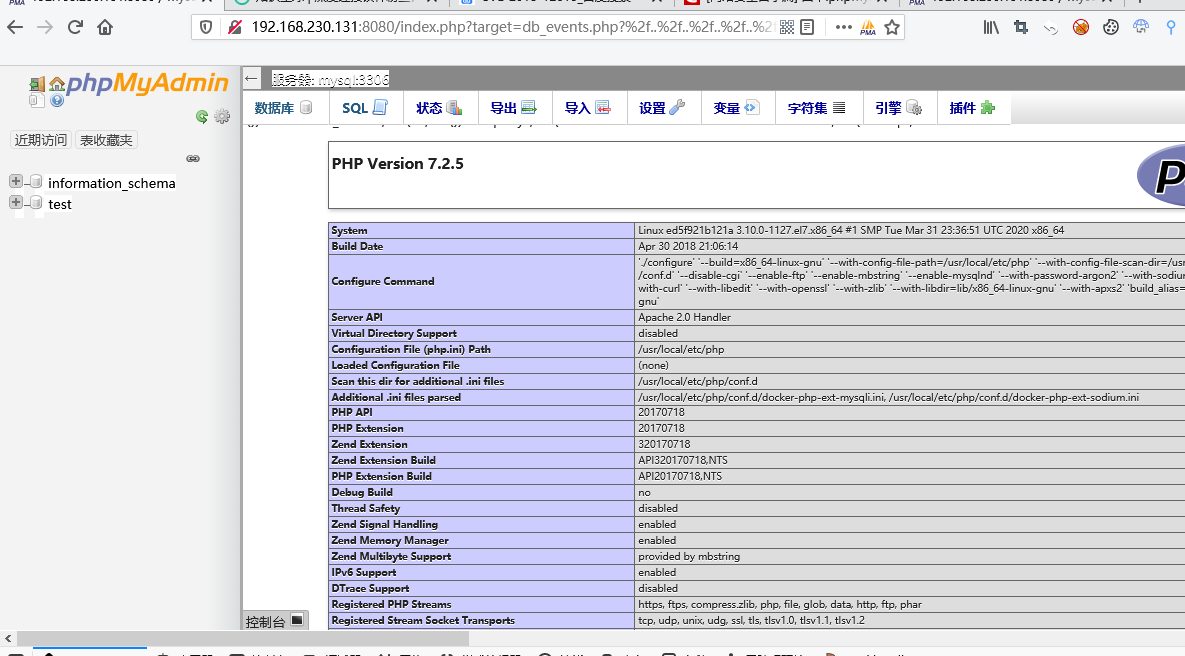Collapse the navigation panel with the arrow toggle
Screen dimensions: 1185x656
(253, 76)
